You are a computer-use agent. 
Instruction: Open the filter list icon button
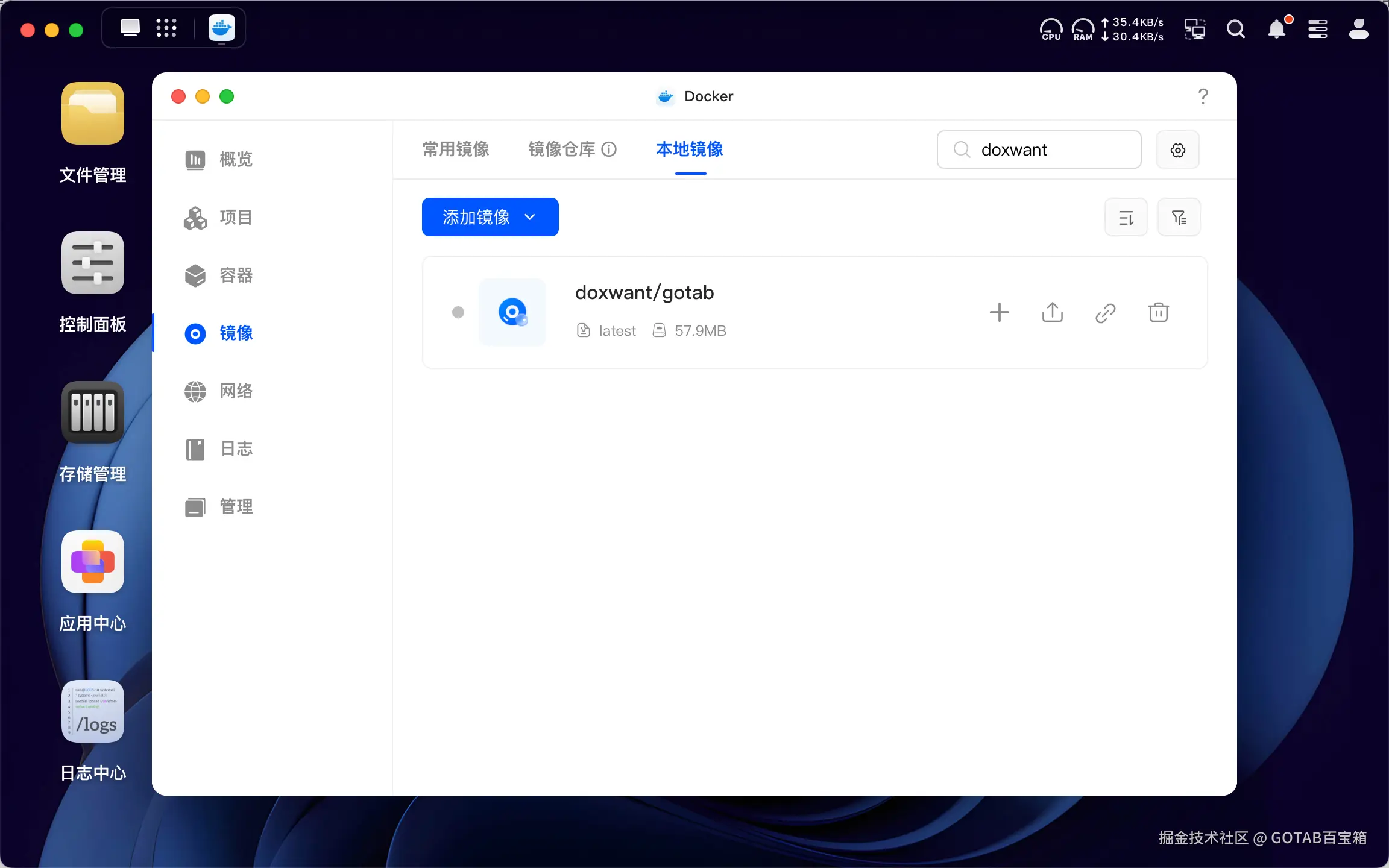click(1179, 218)
